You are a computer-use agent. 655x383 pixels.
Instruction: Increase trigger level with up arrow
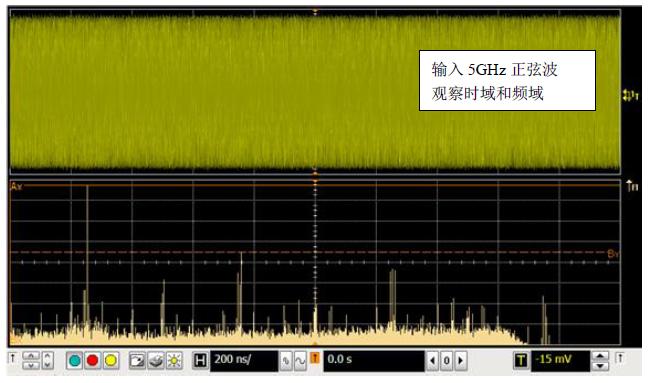(x=601, y=356)
